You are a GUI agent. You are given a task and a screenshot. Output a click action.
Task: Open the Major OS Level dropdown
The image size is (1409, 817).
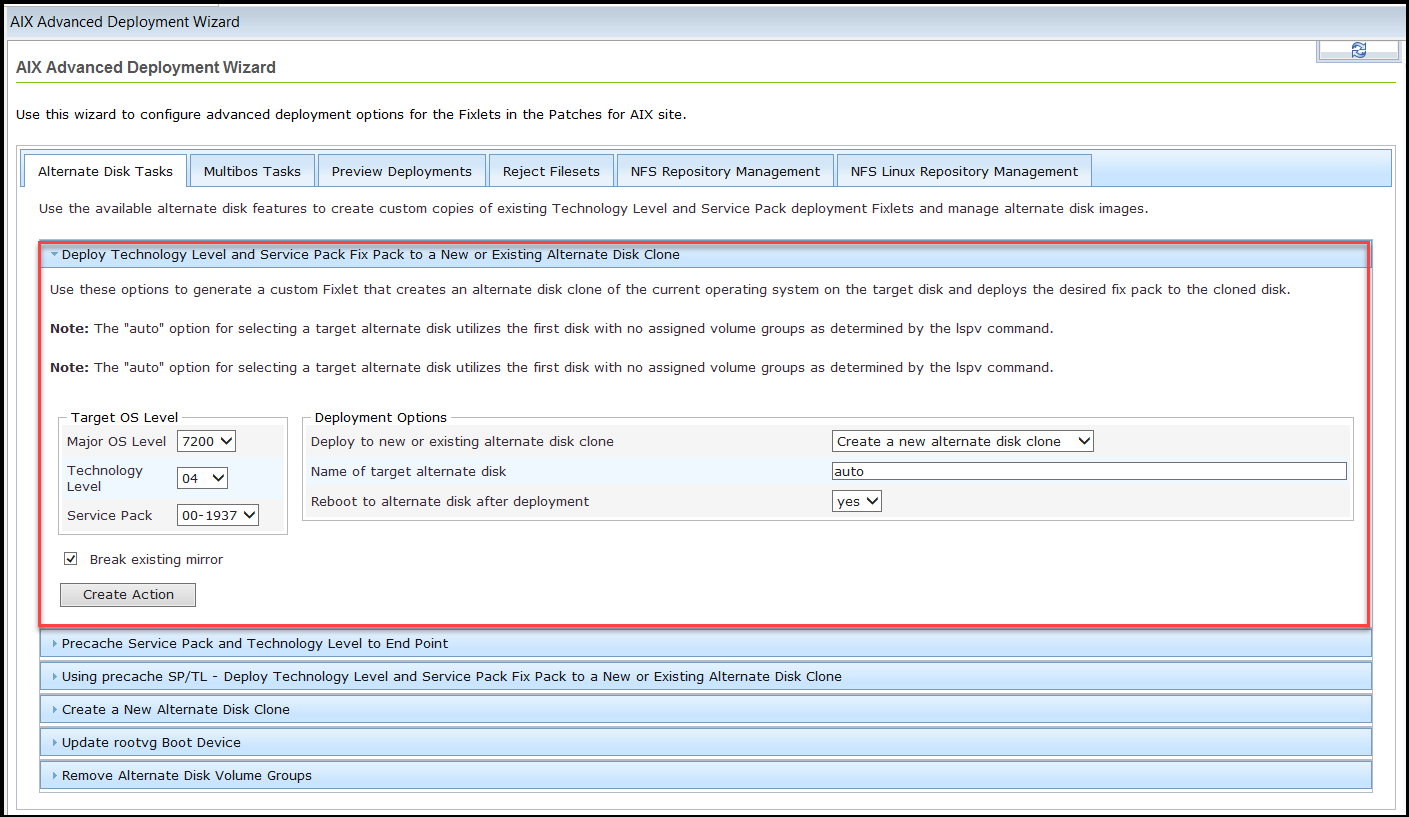[x=206, y=441]
